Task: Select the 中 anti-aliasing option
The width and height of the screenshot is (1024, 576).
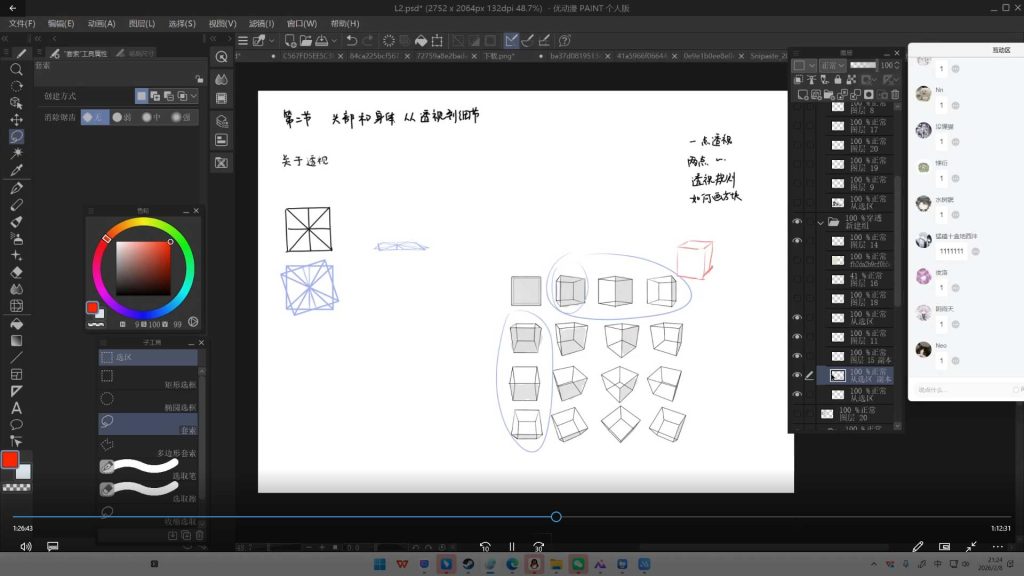Action: [x=152, y=117]
